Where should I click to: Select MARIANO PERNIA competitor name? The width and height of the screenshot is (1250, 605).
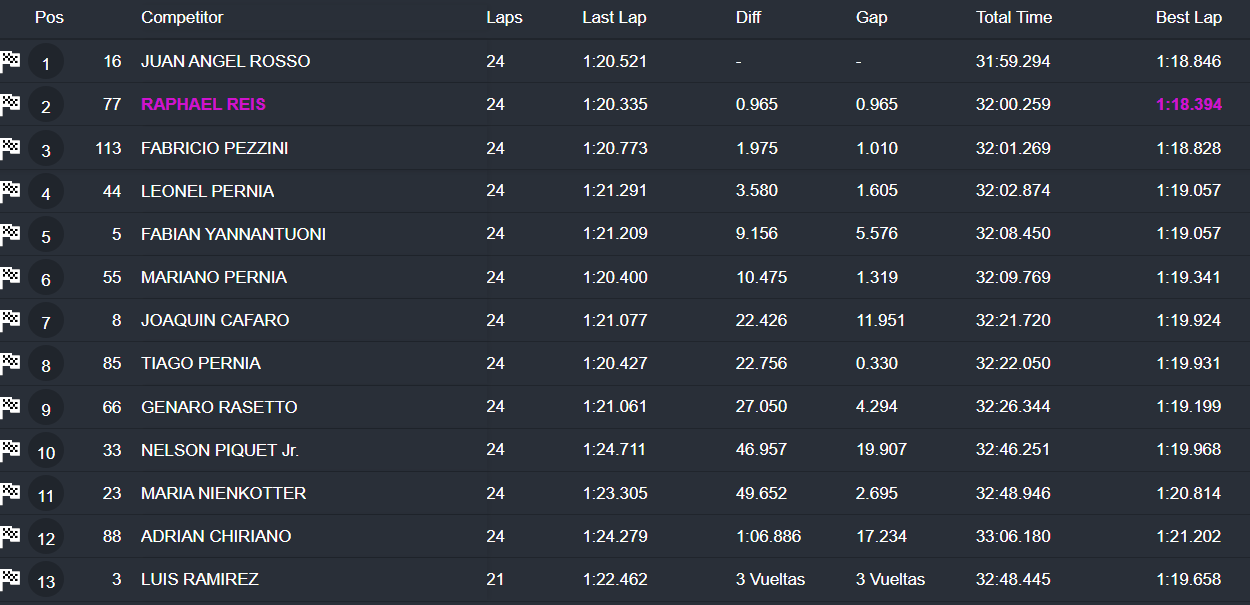[x=213, y=277]
